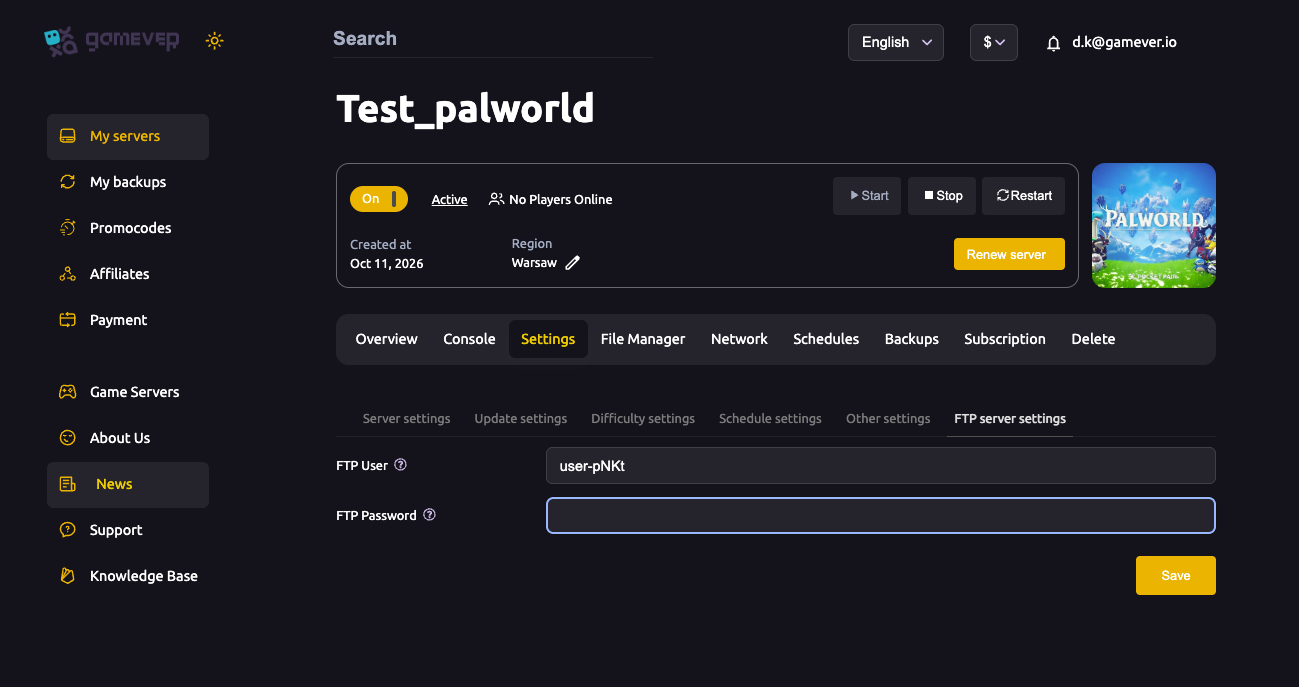Click the players online people icon
This screenshot has height=687, width=1299.
496,199
